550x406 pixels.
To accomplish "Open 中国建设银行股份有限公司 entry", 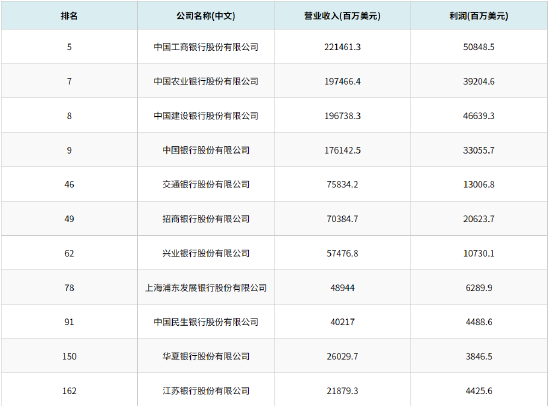I will click(206, 116).
